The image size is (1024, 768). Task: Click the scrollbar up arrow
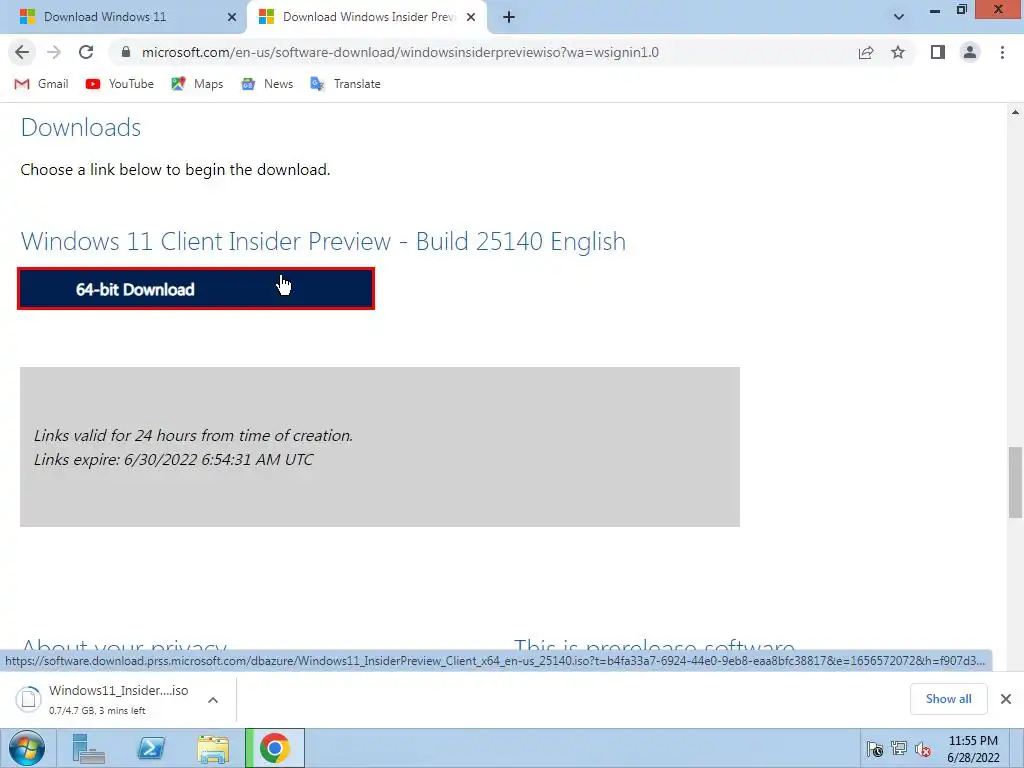point(1015,112)
